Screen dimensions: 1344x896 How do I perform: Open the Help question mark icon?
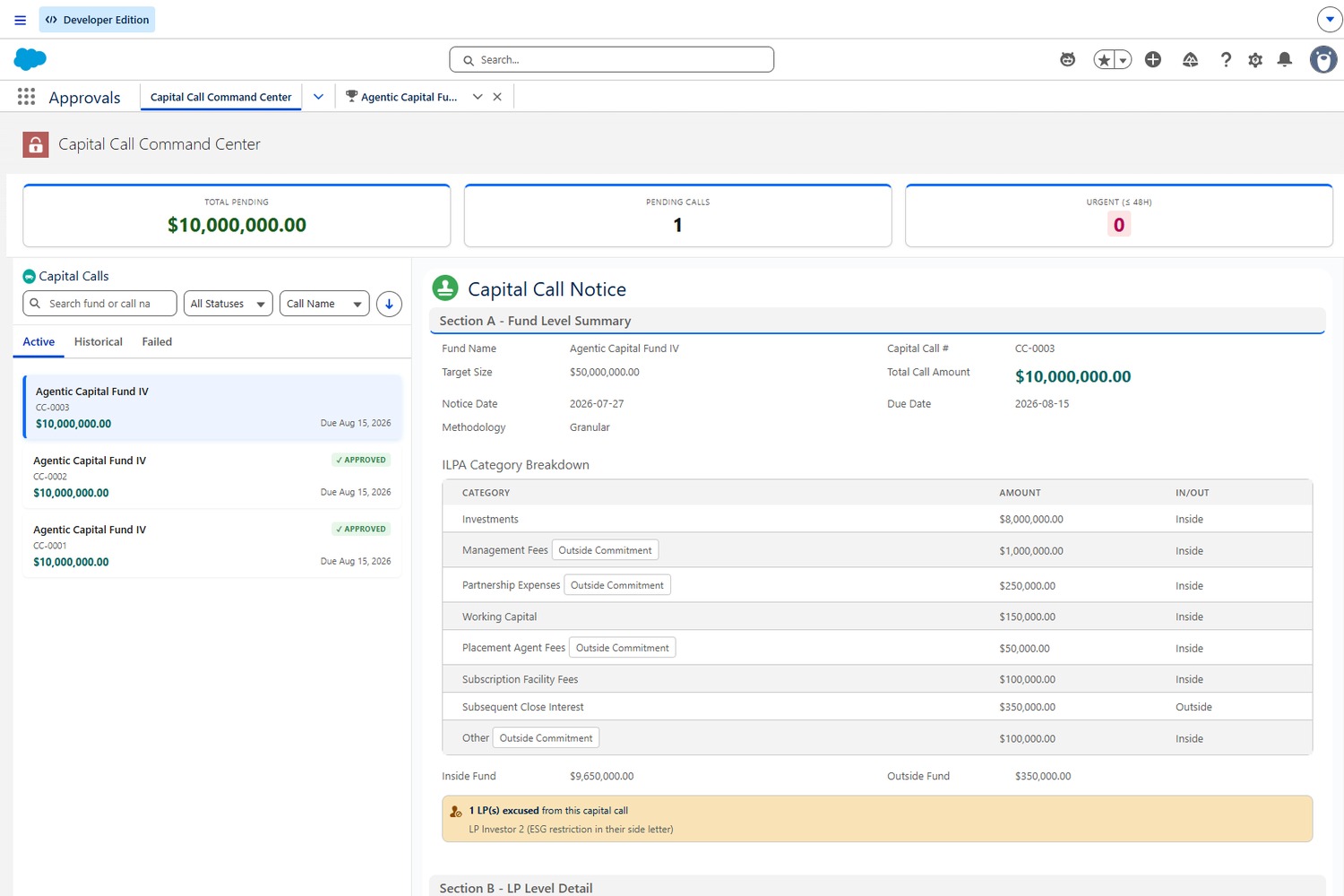click(1226, 60)
